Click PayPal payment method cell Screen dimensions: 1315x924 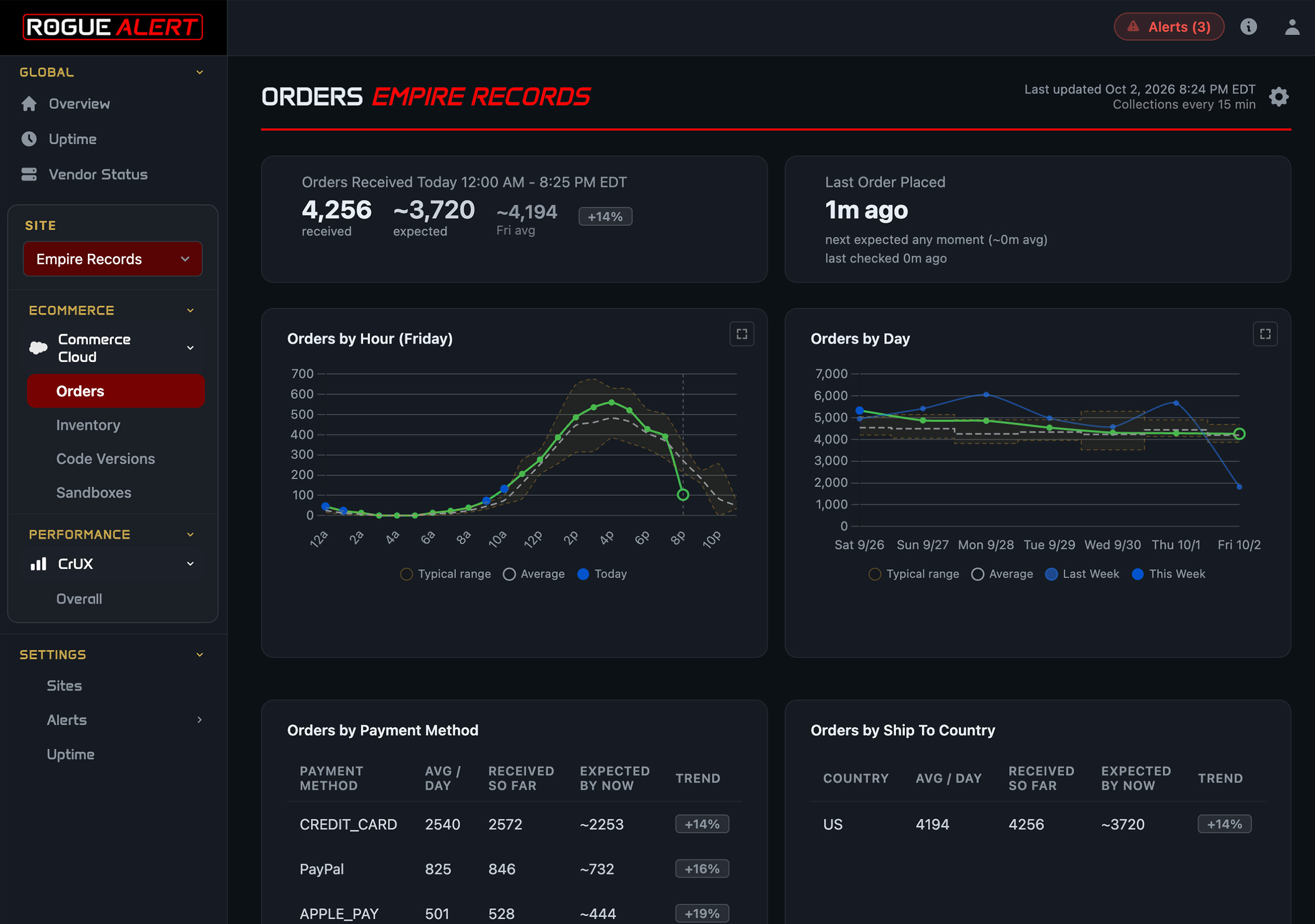[x=321, y=869]
